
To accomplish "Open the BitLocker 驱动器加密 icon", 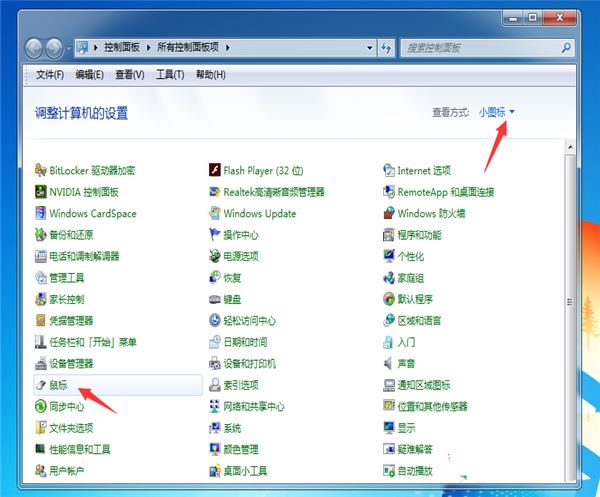I will tap(40, 170).
